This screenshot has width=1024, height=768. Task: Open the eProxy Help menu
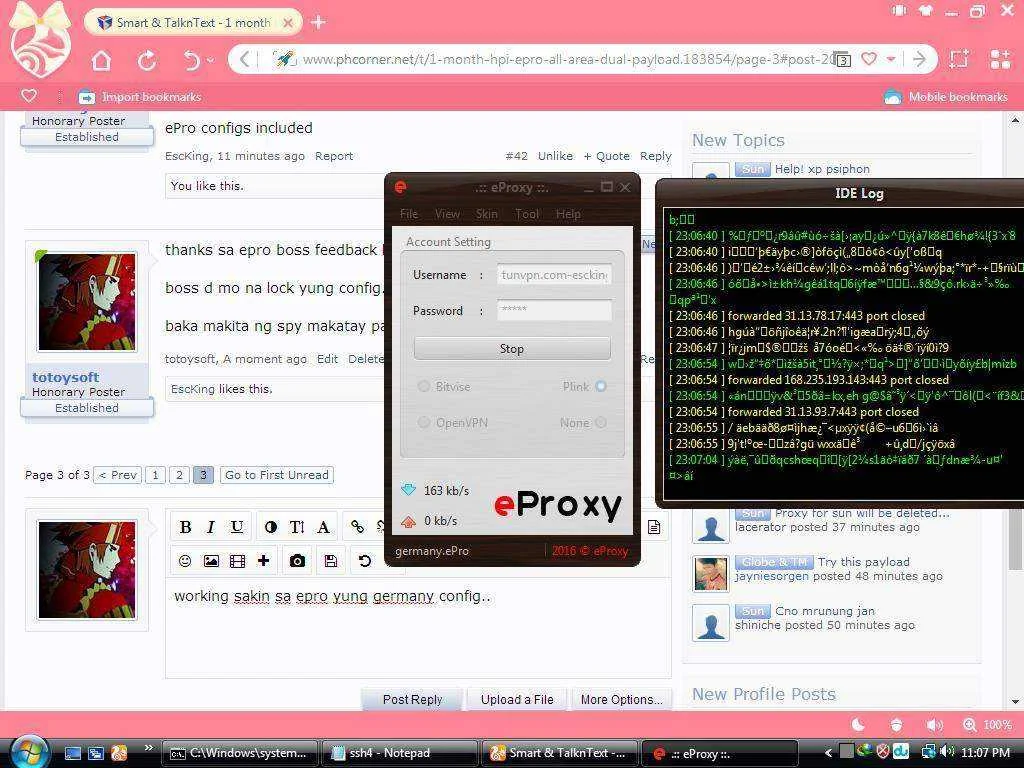pyautogui.click(x=568, y=214)
